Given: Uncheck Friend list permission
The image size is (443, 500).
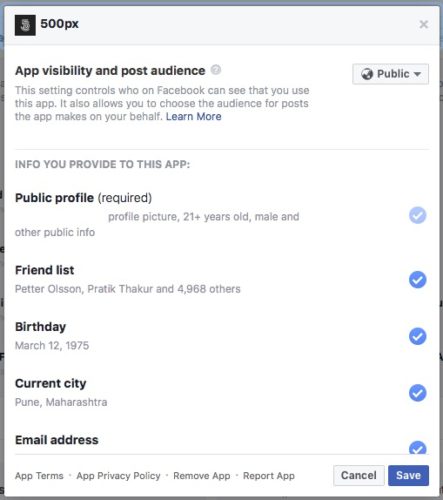Looking at the screenshot, I should point(417,280).
